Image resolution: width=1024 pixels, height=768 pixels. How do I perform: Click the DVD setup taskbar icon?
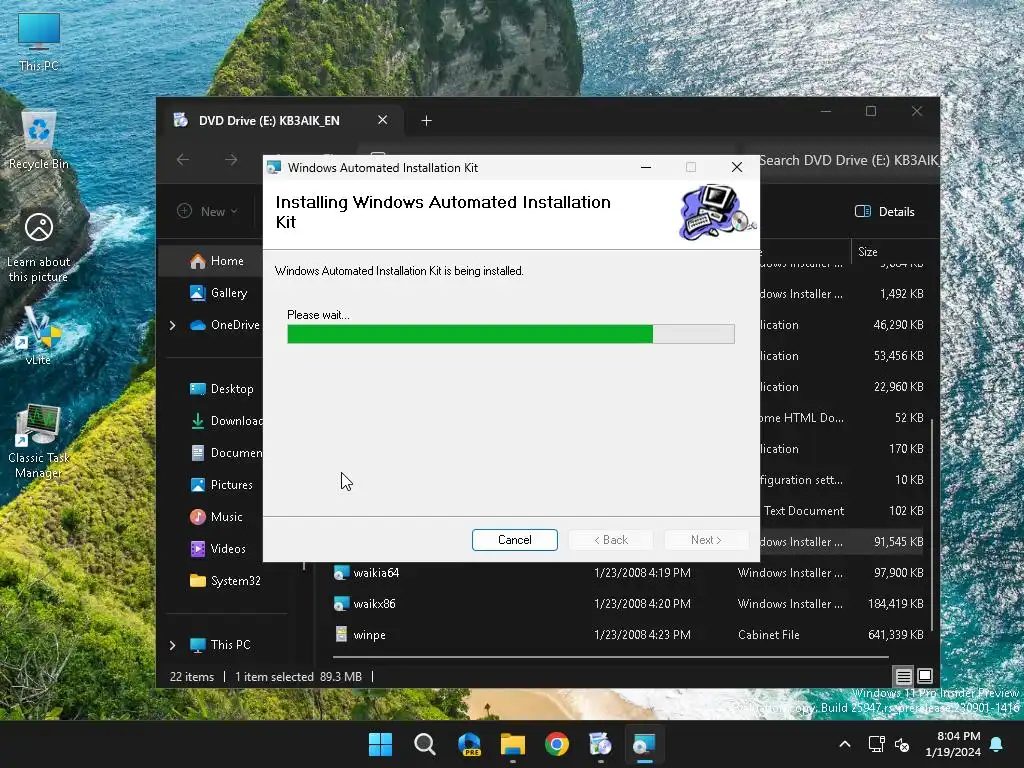tap(600, 744)
